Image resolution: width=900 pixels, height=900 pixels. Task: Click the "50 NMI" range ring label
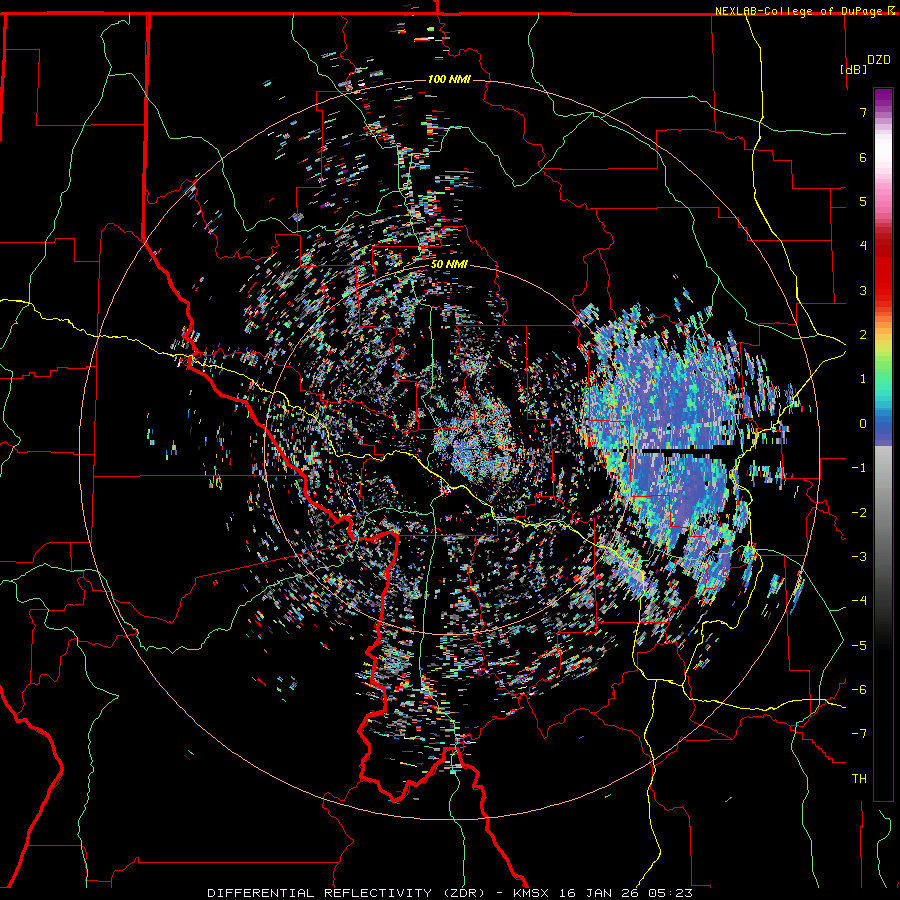pyautogui.click(x=449, y=264)
